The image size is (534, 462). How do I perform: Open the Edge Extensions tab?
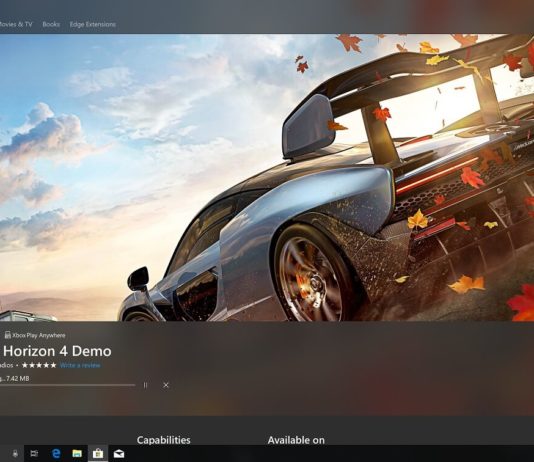click(93, 24)
